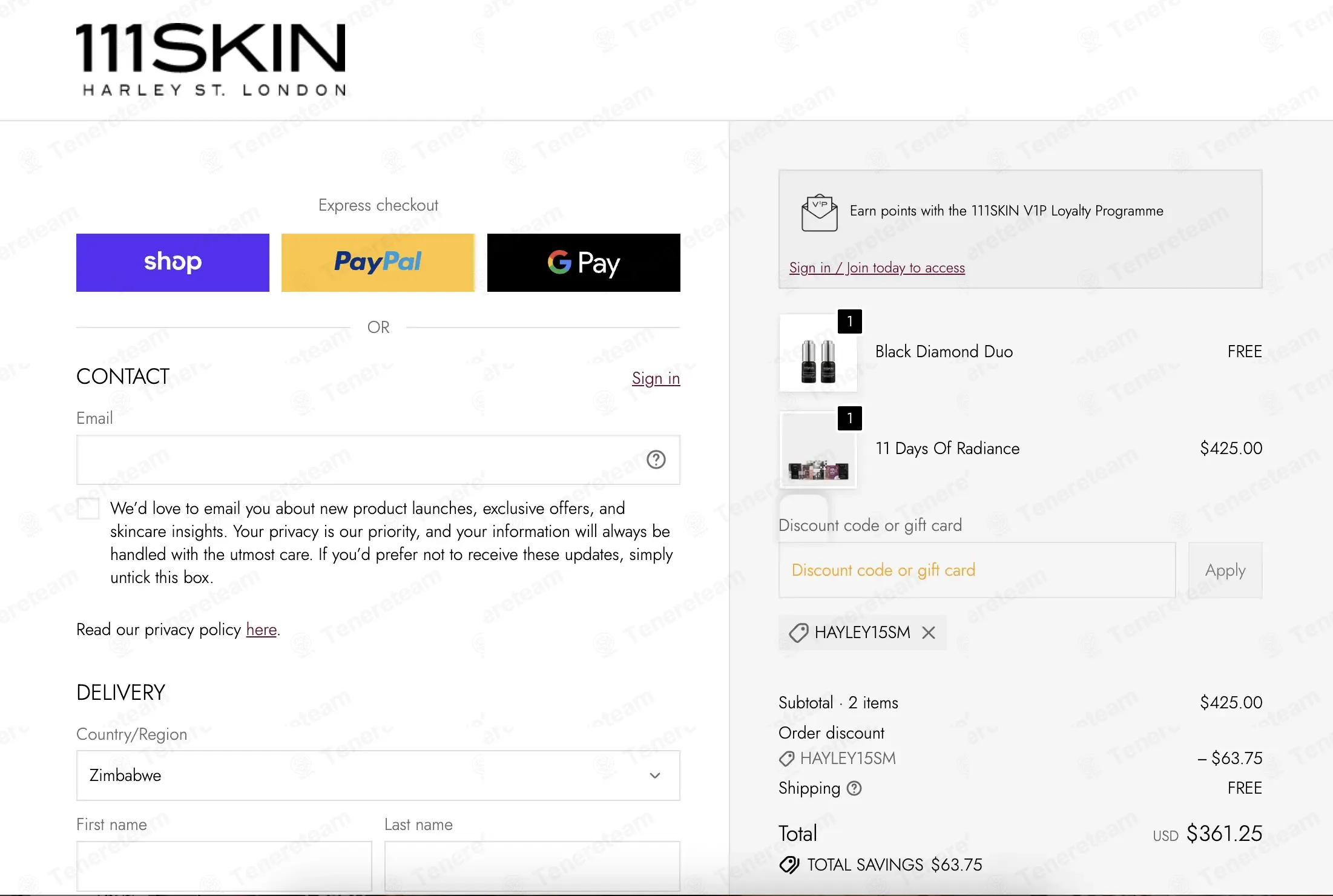Open the privacy policy 'here' link

(262, 630)
